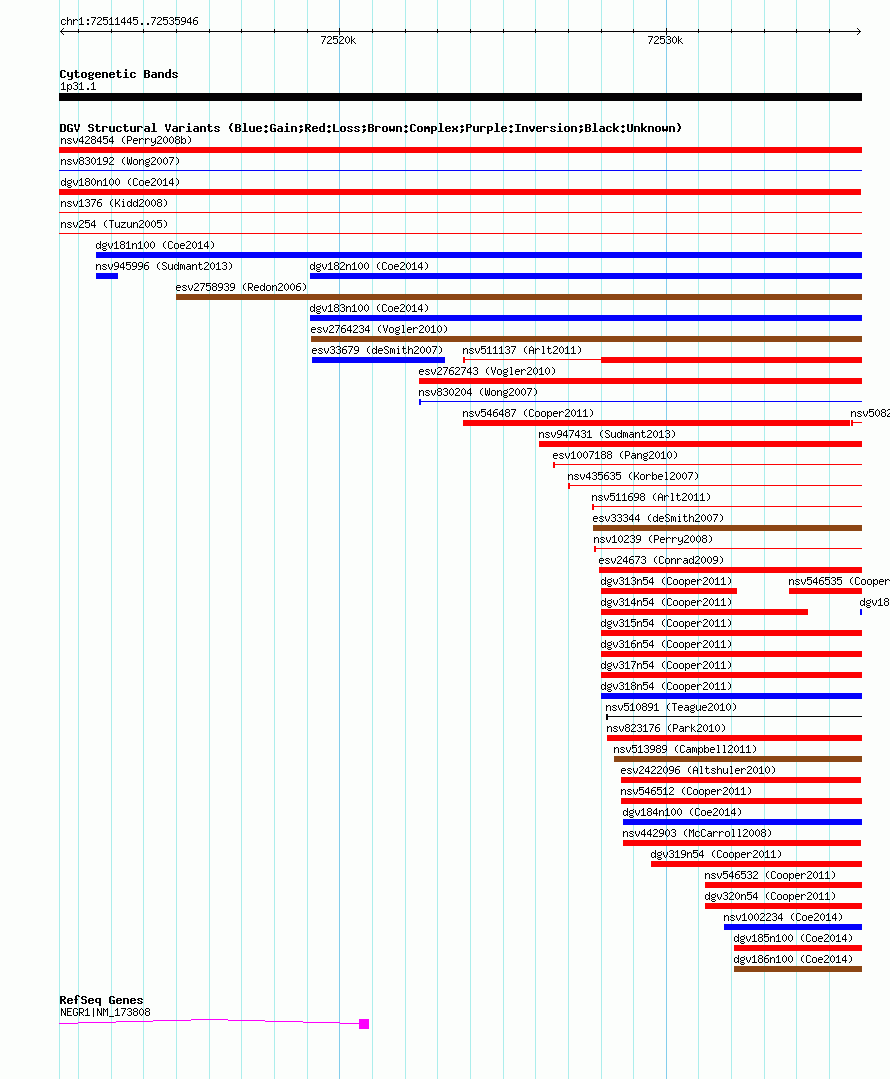
Task: Click the dgv185n100 (Coe2014) label
Action: 793,938
